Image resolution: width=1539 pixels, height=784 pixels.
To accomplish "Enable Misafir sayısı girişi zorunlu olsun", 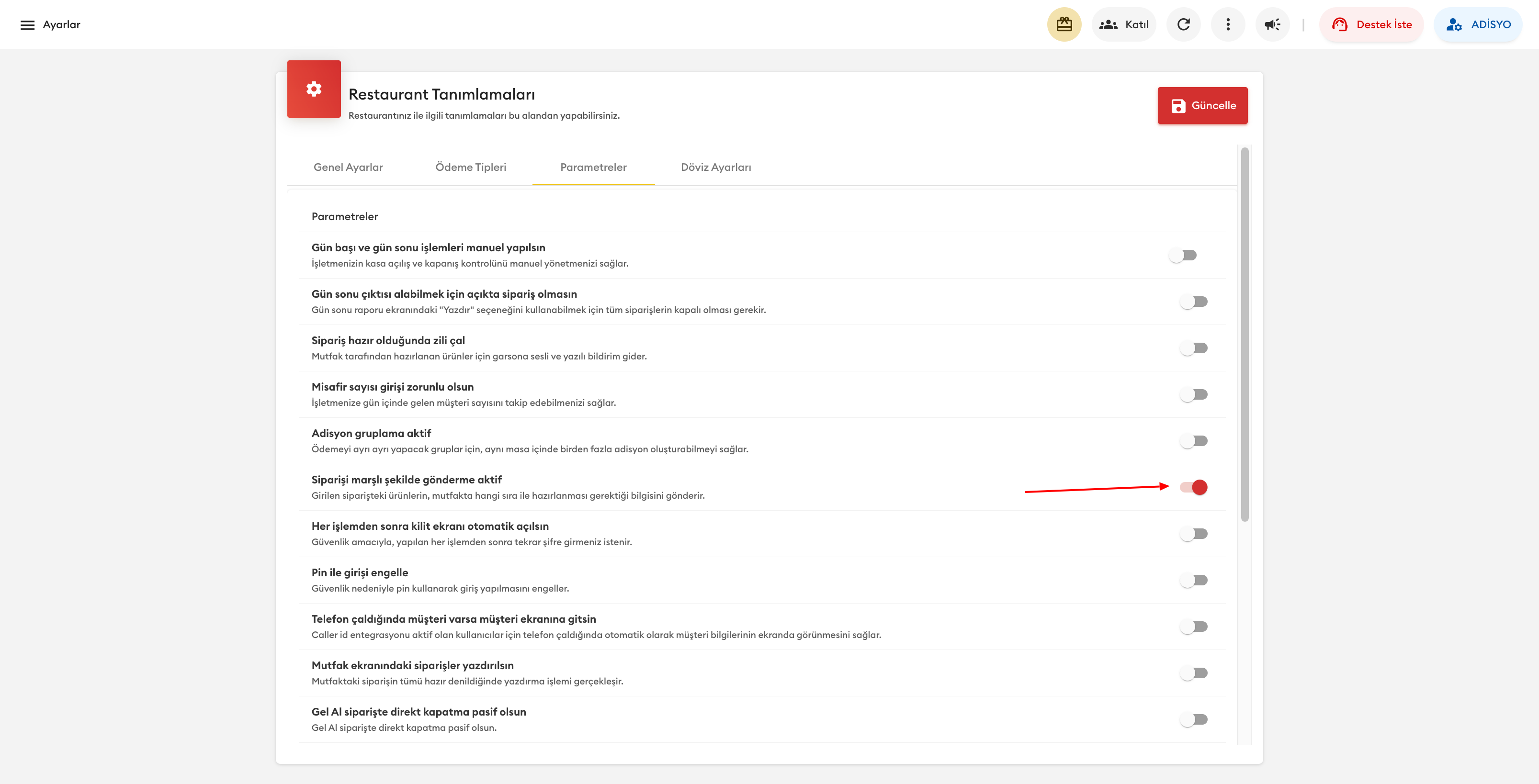I will click(1194, 395).
